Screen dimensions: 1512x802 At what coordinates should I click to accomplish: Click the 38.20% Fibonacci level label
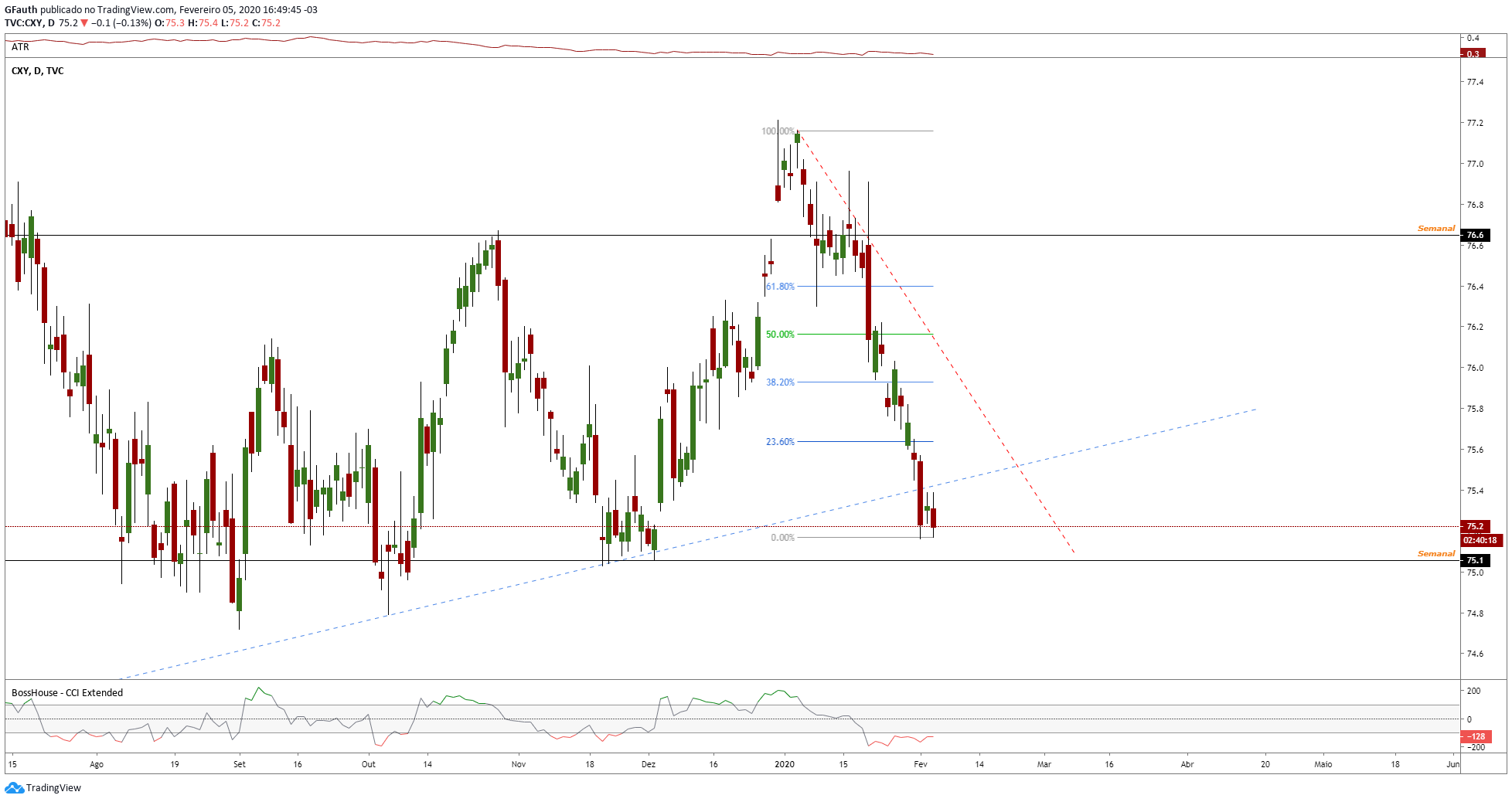[x=780, y=382]
